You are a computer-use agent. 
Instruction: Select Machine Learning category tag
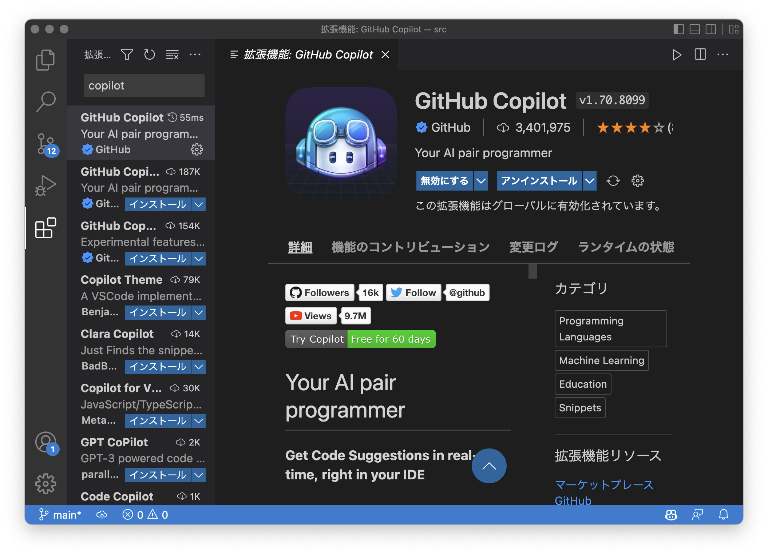click(601, 361)
